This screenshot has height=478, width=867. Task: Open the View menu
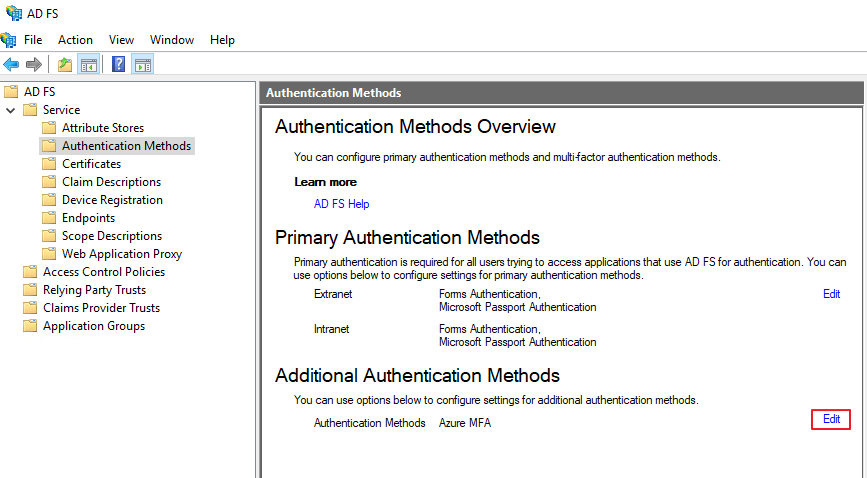[121, 40]
